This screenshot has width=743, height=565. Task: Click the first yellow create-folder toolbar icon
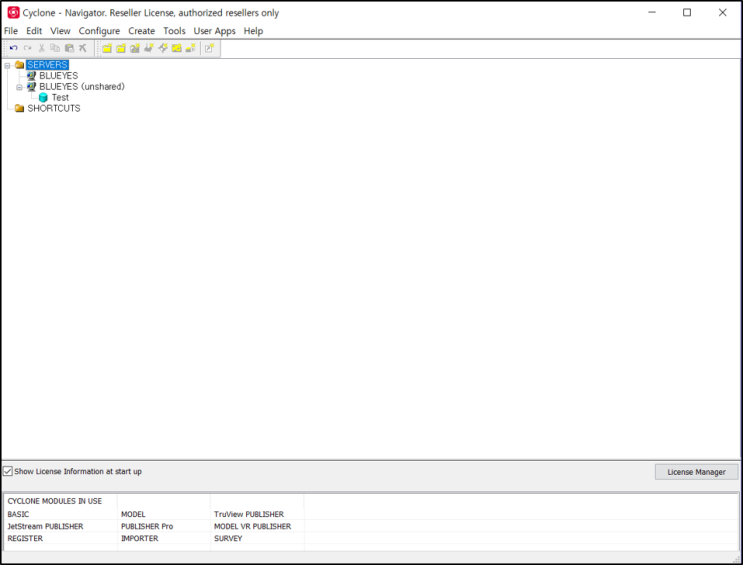coord(107,48)
